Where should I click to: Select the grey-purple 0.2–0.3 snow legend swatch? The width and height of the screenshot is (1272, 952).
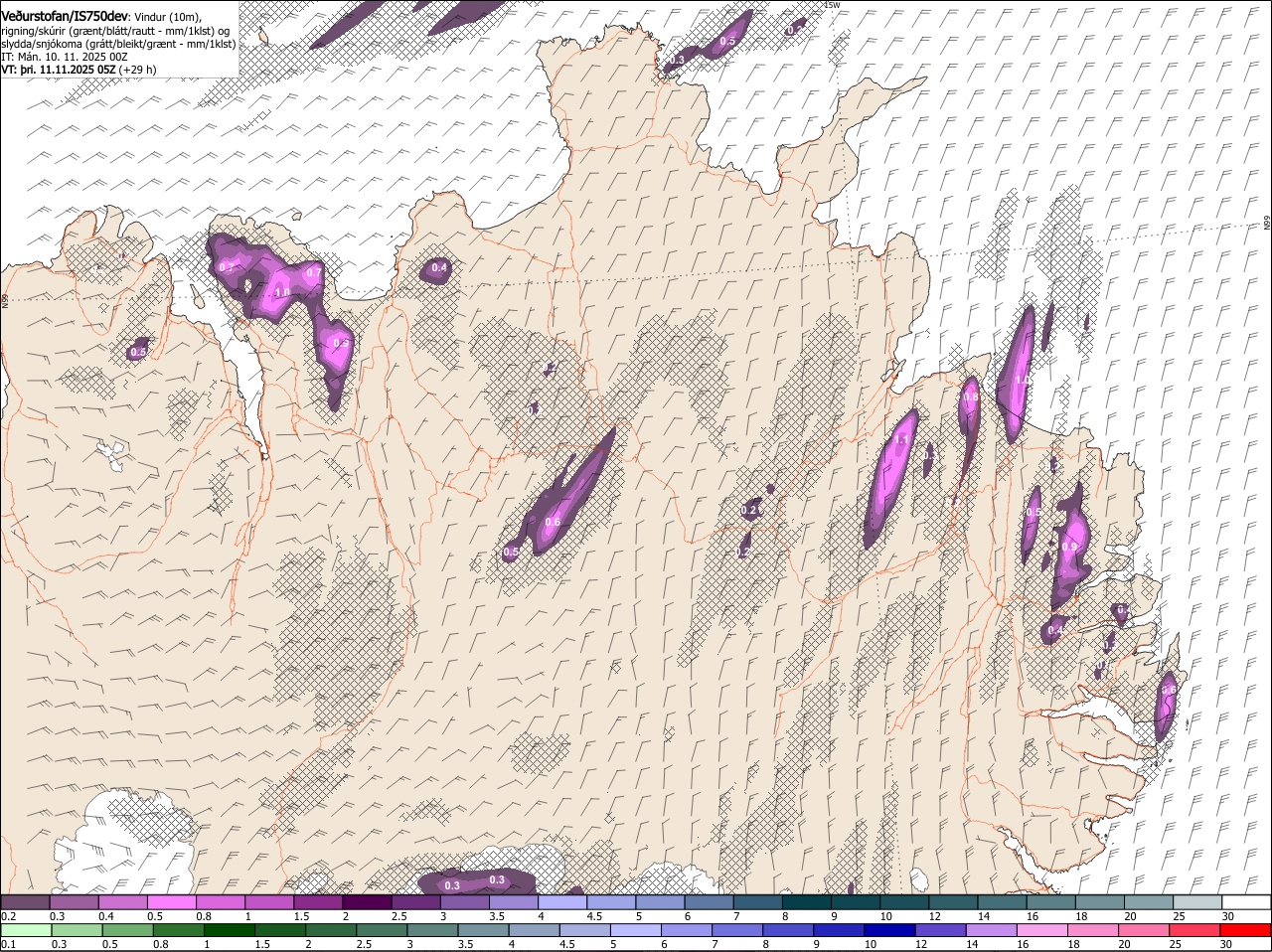(25, 901)
